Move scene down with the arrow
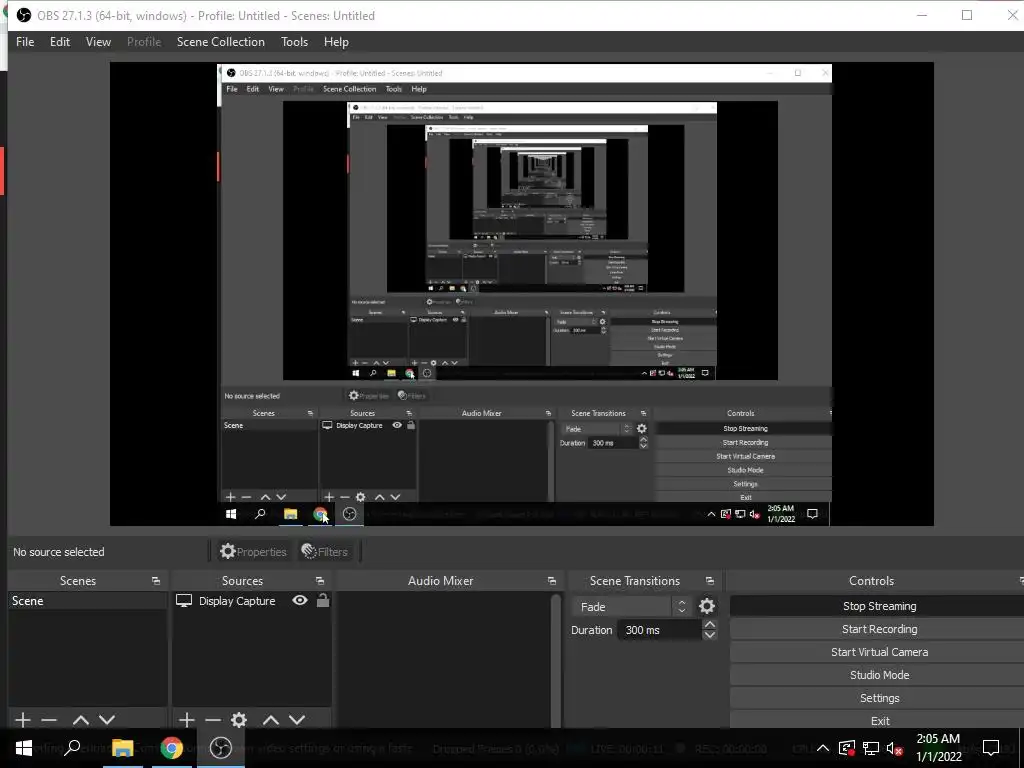The height and width of the screenshot is (768, 1024). [x=107, y=720]
